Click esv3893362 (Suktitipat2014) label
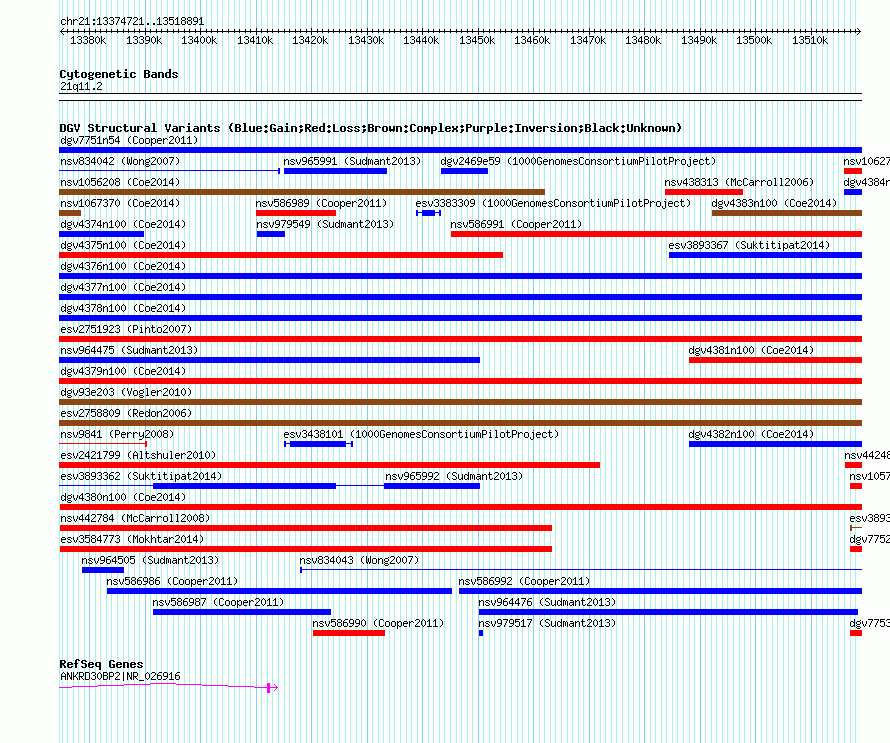This screenshot has width=890, height=743. click(141, 476)
